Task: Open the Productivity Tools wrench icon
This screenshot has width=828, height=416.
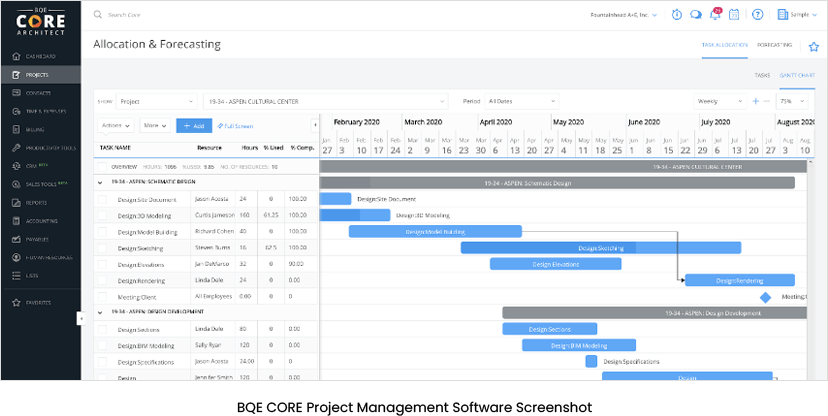Action: (16, 148)
